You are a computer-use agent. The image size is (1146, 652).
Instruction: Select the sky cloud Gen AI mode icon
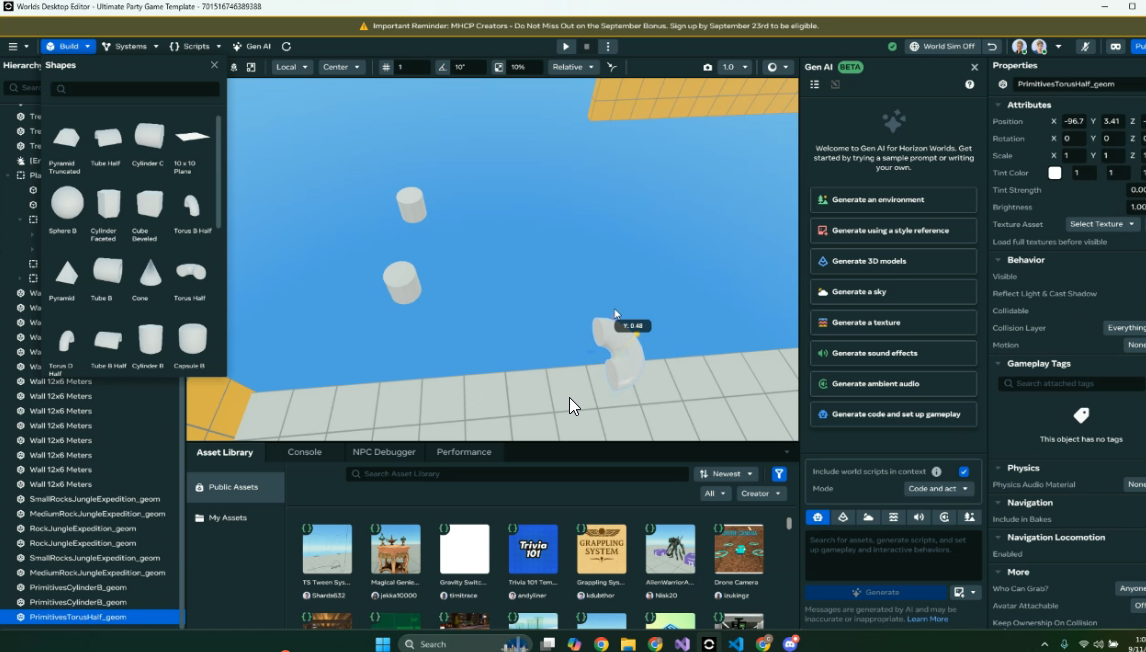pyautogui.click(x=868, y=518)
